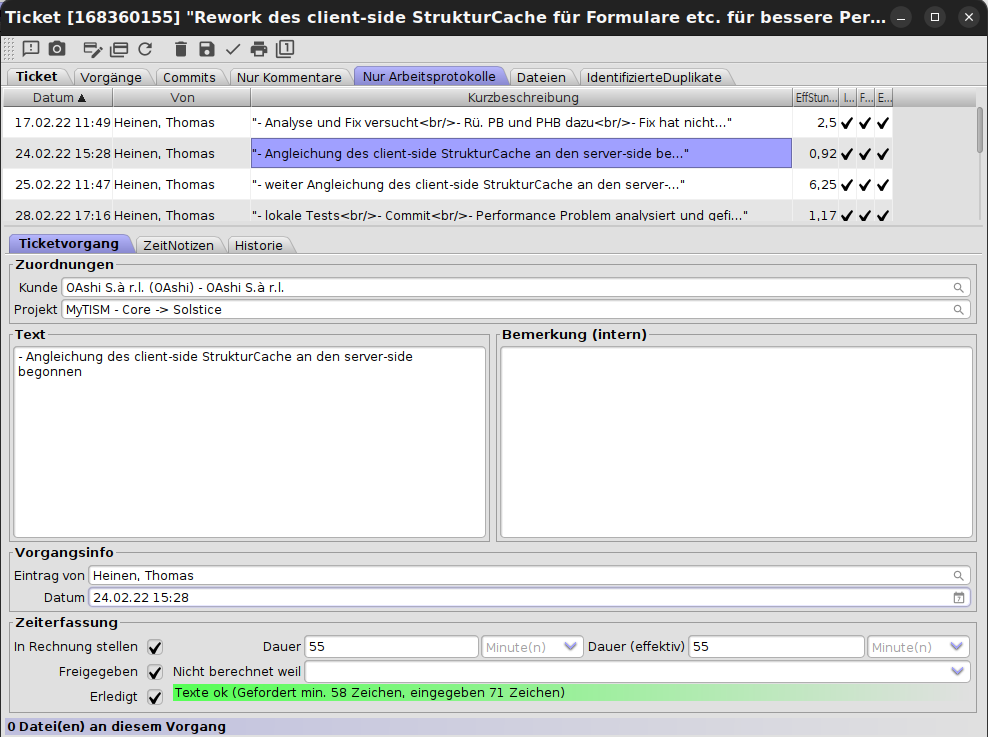Click the refresh icon in toolbar
Image resolution: width=988 pixels, height=737 pixels.
click(x=145, y=49)
